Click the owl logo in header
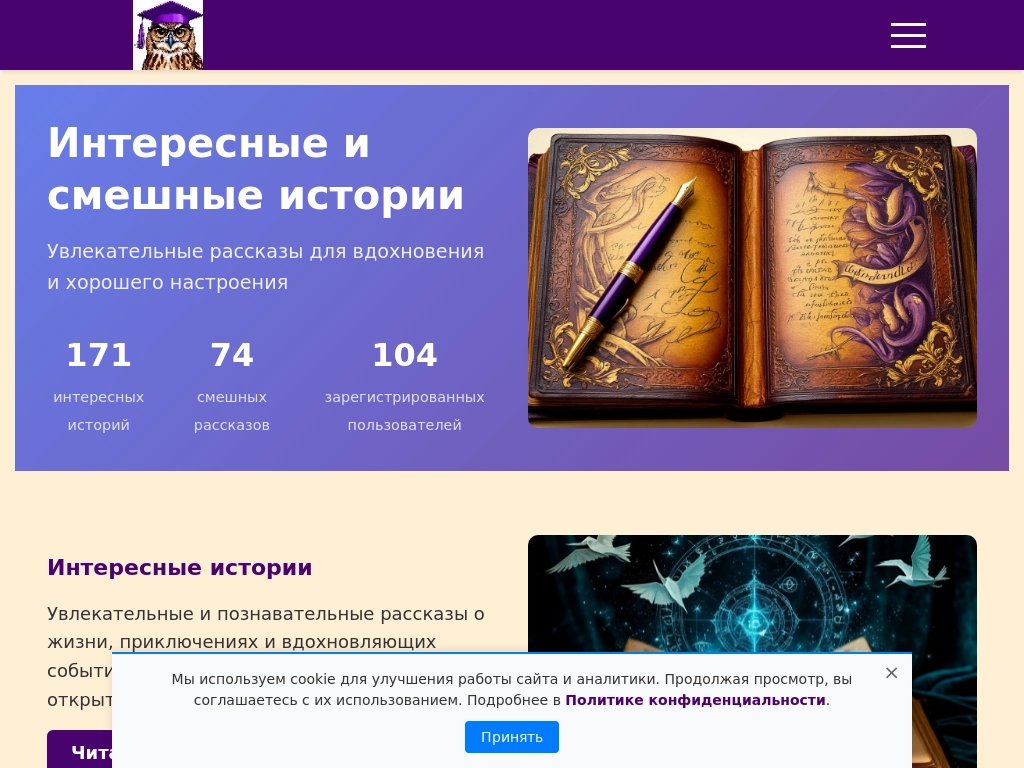Viewport: 1024px width, 768px height. pos(168,35)
